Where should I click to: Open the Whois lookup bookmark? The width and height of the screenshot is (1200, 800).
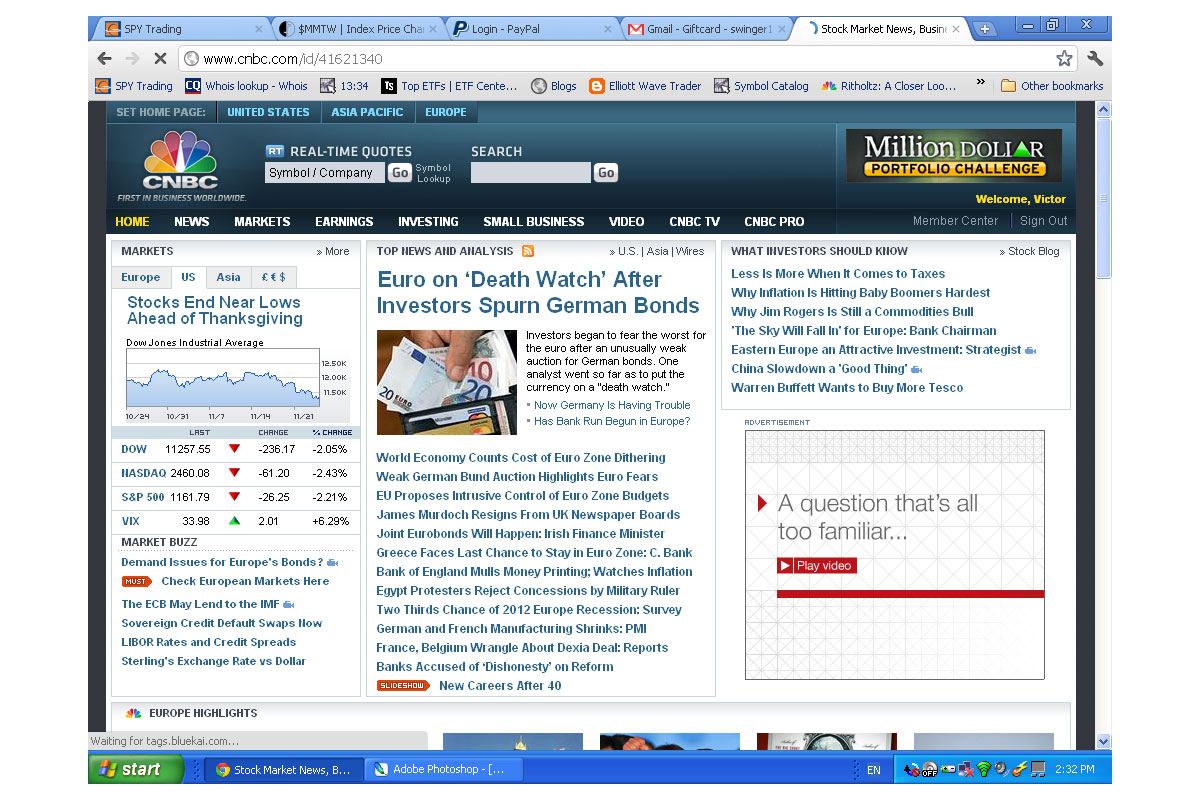[x=246, y=86]
